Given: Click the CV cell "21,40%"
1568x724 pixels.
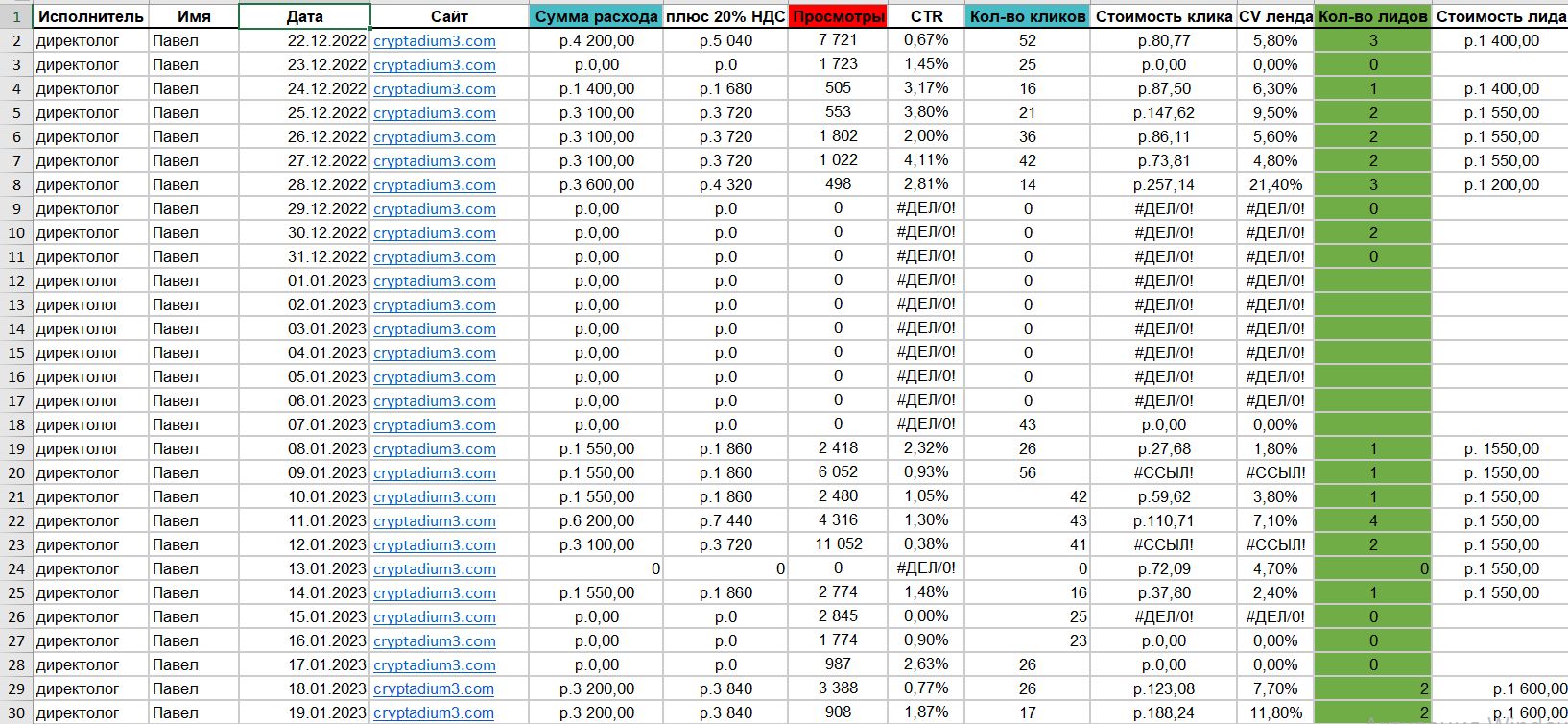Looking at the screenshot, I should tap(1275, 184).
